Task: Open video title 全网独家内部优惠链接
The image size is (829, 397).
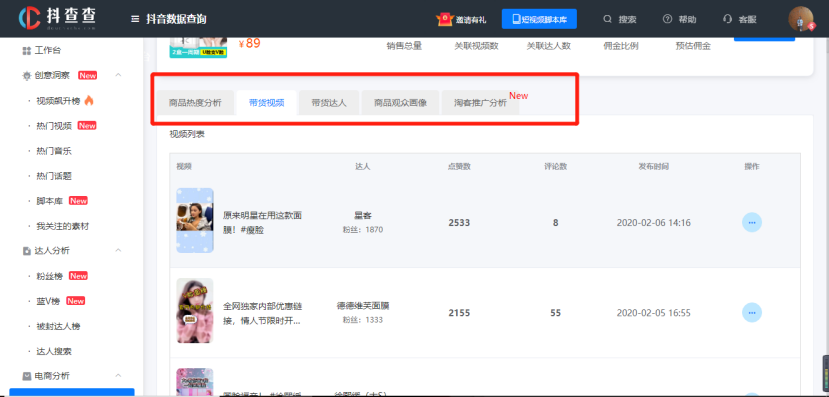Action: [263, 313]
